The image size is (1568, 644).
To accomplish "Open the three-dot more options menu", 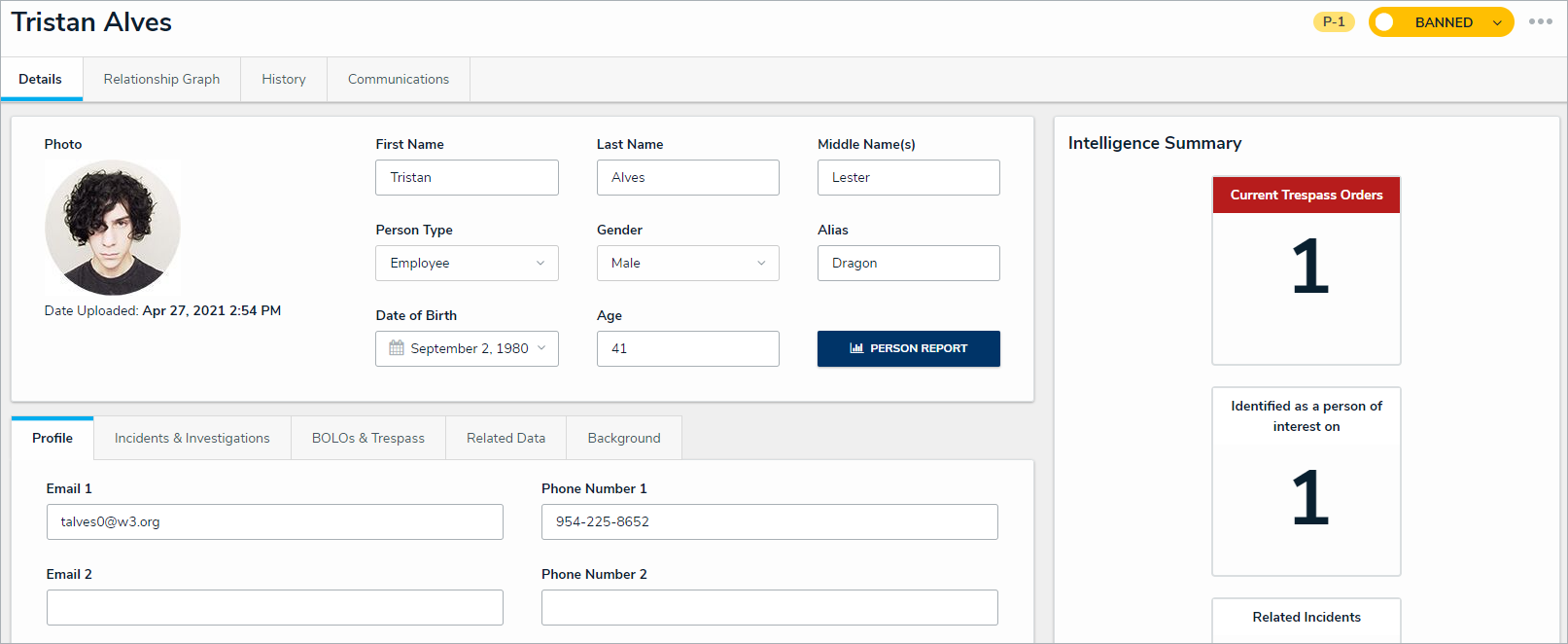I will pos(1540,21).
